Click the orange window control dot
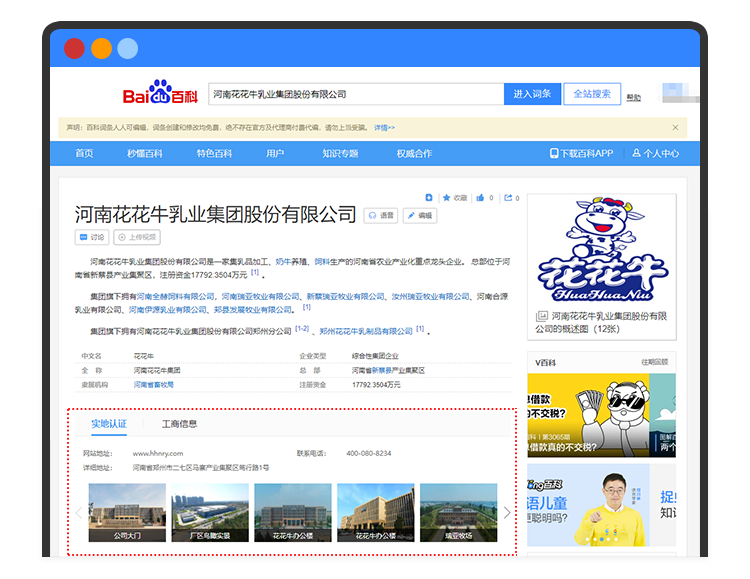Screen dimensions: 750x579 pyautogui.click(x=101, y=48)
